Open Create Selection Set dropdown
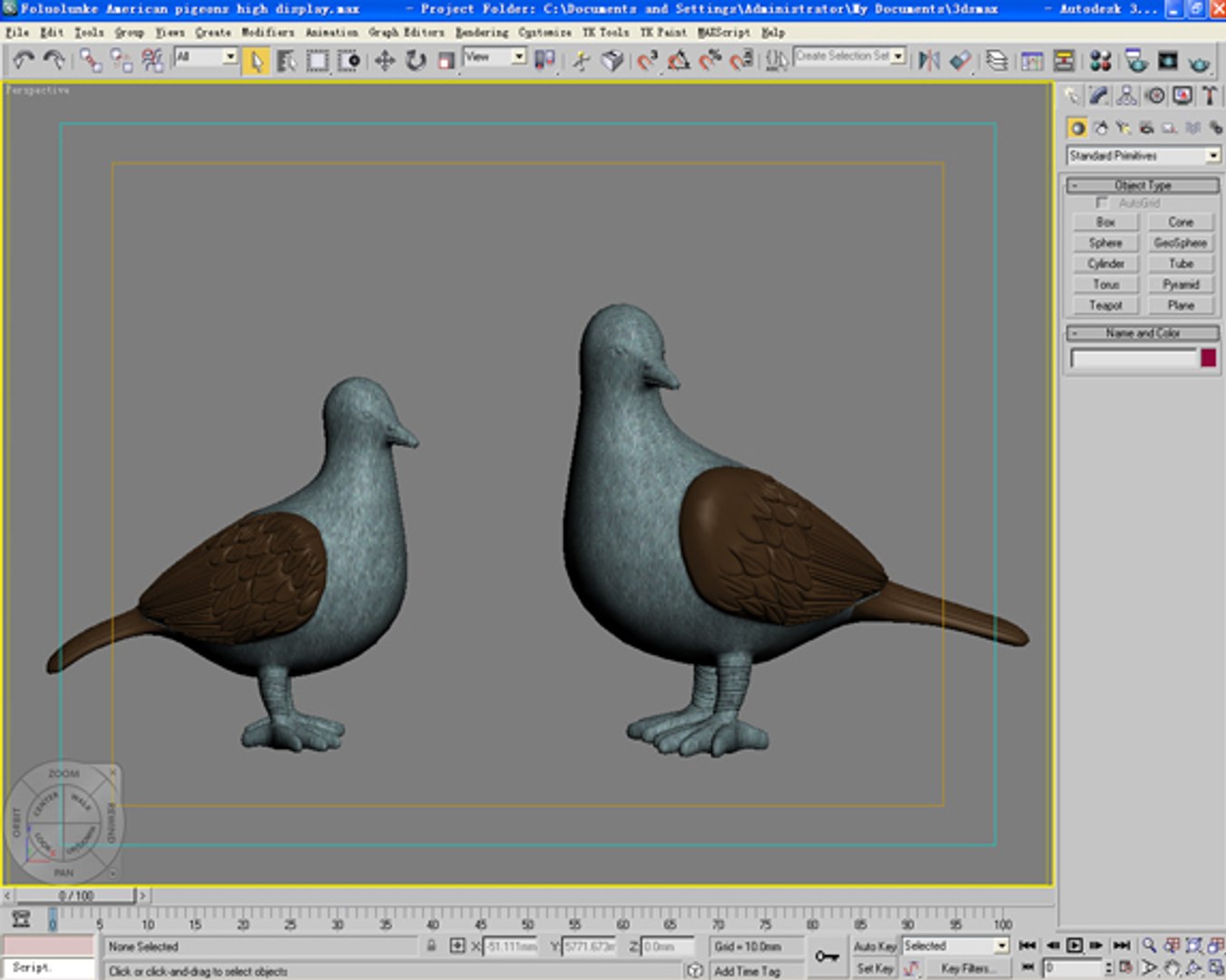 (849, 56)
